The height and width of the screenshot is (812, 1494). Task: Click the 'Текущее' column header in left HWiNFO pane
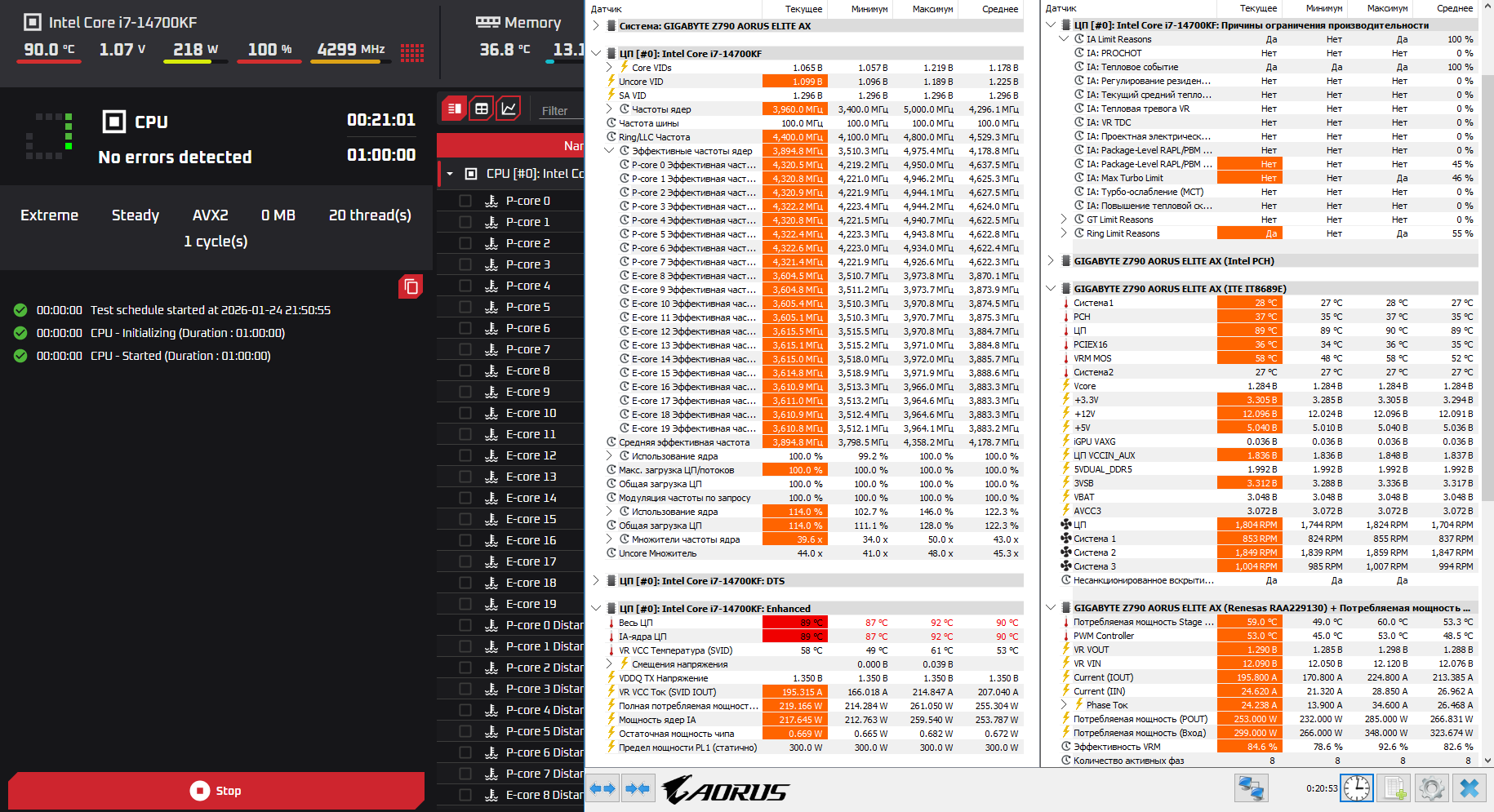(795, 9)
